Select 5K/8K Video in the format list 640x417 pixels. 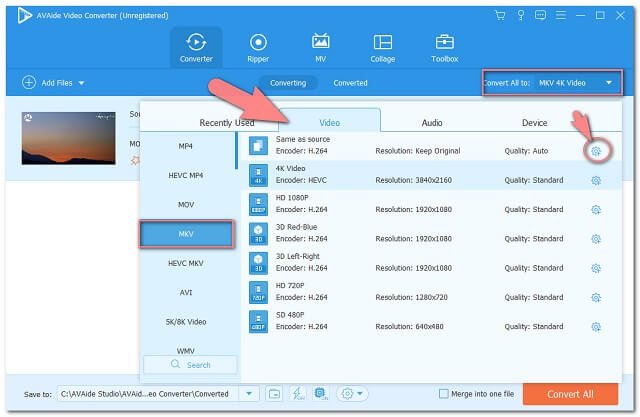pyautogui.click(x=186, y=322)
